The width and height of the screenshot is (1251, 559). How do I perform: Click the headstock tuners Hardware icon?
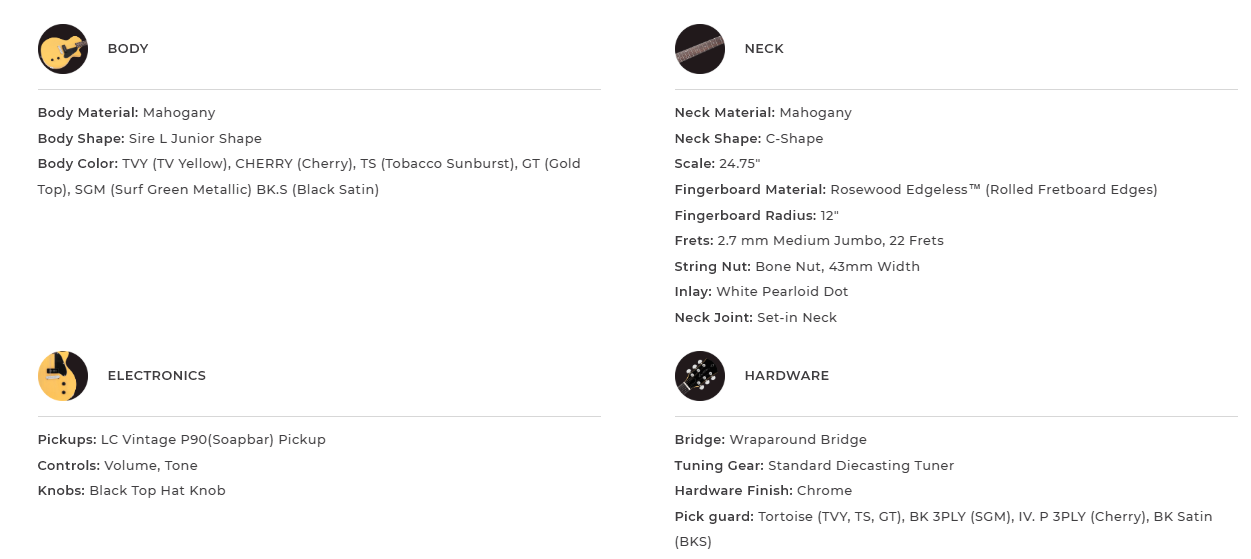699,376
